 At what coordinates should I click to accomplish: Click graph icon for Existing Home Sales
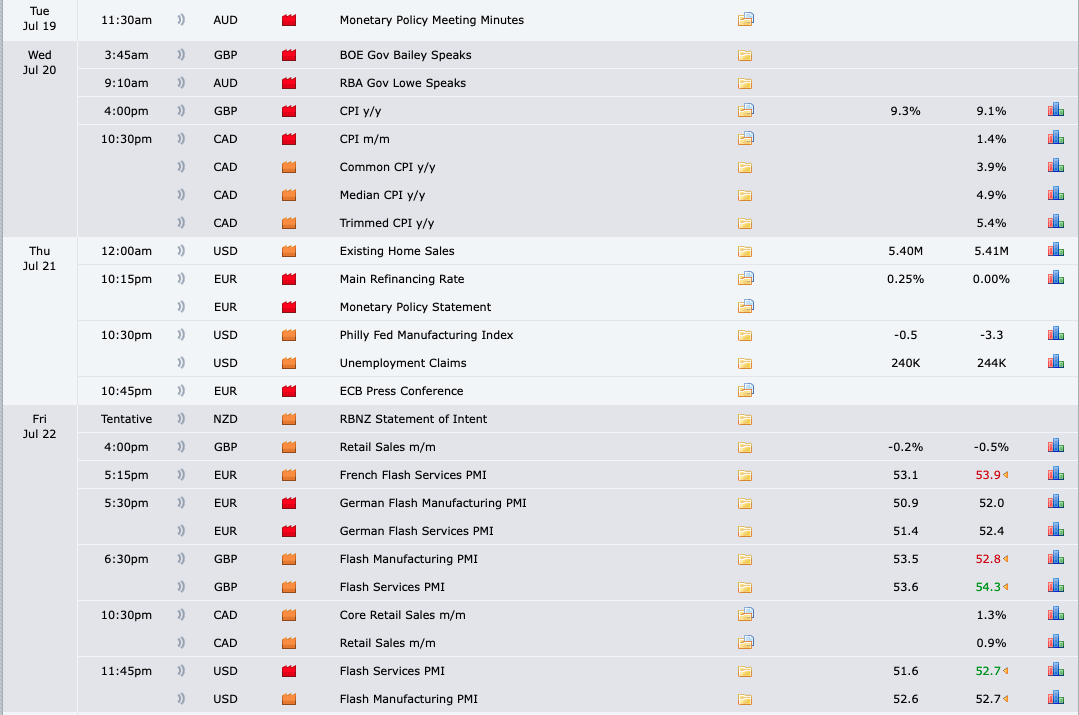pos(1055,251)
